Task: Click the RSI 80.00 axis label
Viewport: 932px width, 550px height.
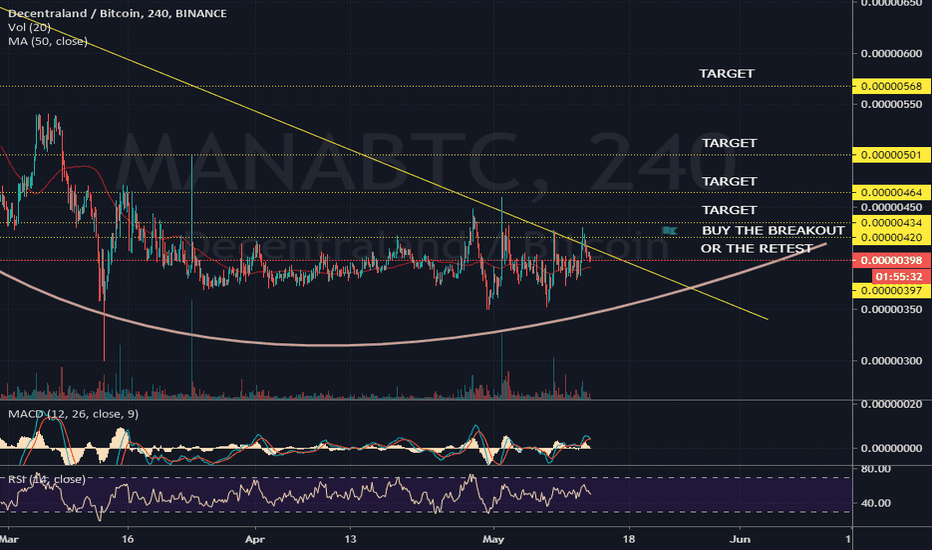Action: pyautogui.click(x=876, y=469)
